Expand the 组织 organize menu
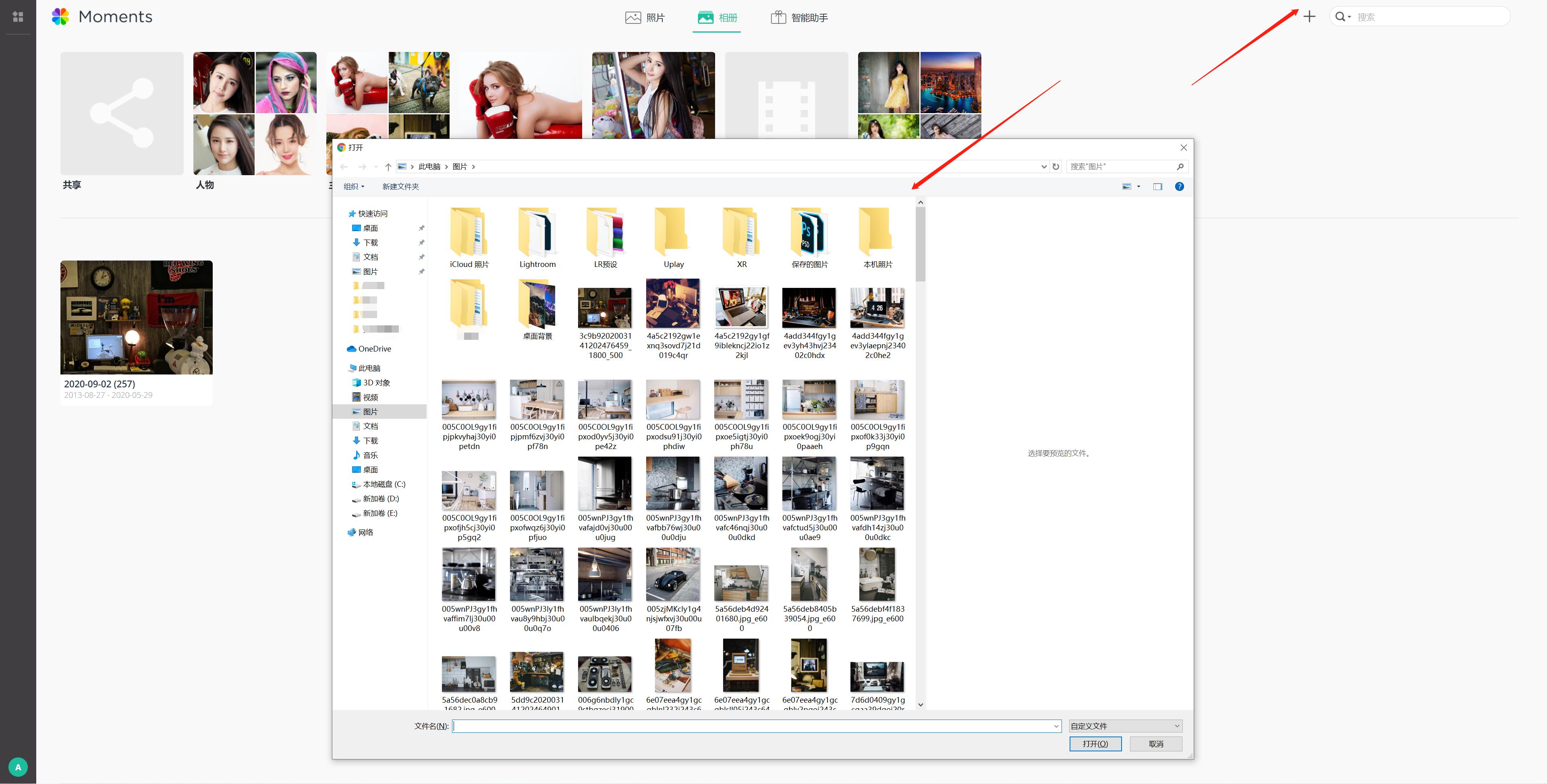The image size is (1547, 784). coord(354,187)
